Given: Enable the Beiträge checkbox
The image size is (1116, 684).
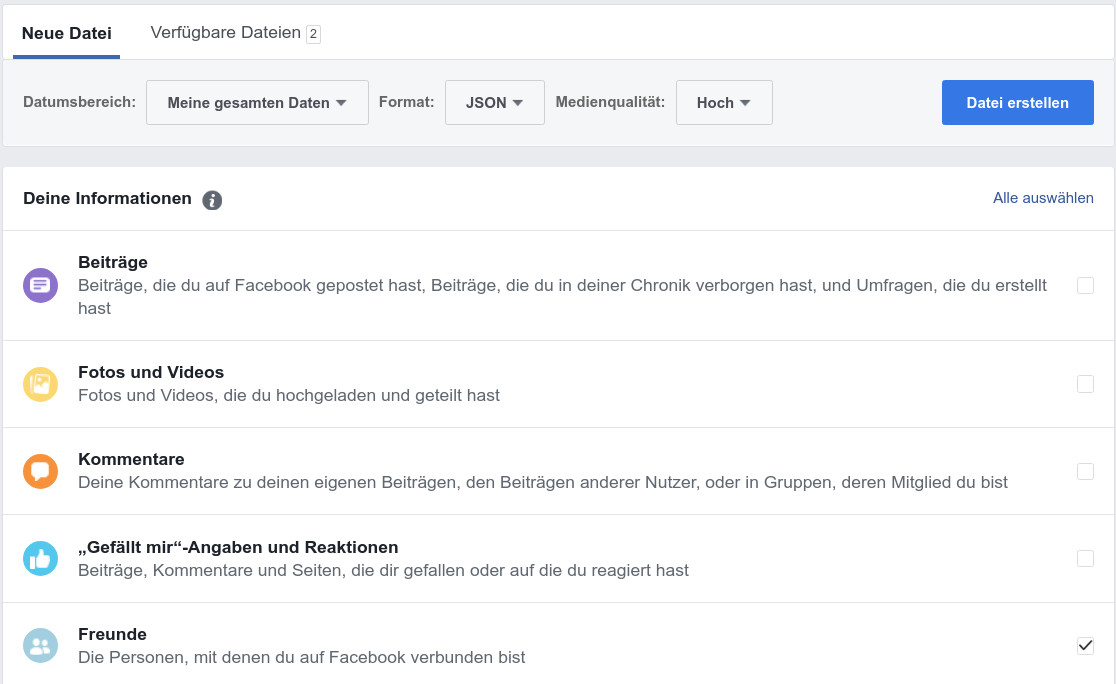Looking at the screenshot, I should (x=1085, y=285).
